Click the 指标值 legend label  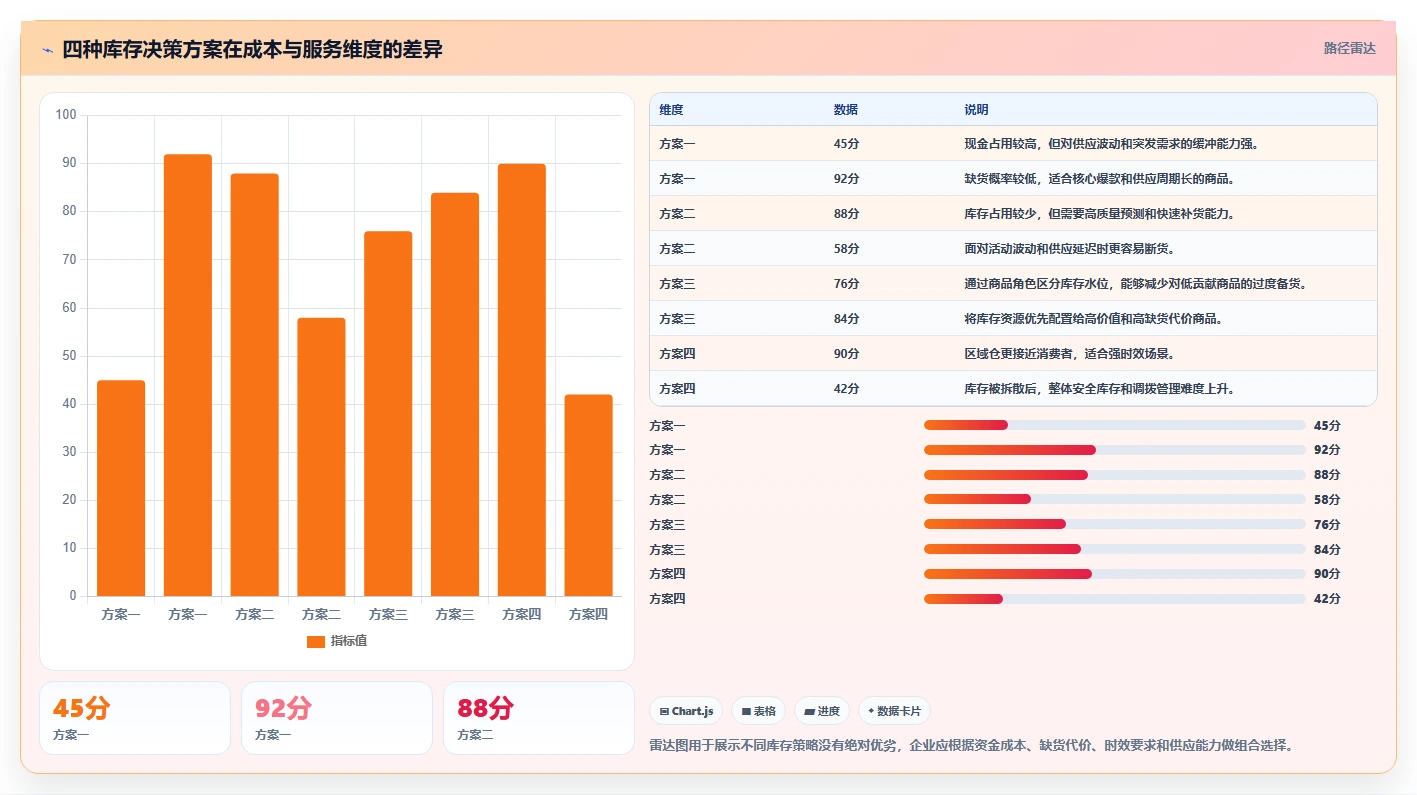pos(349,641)
